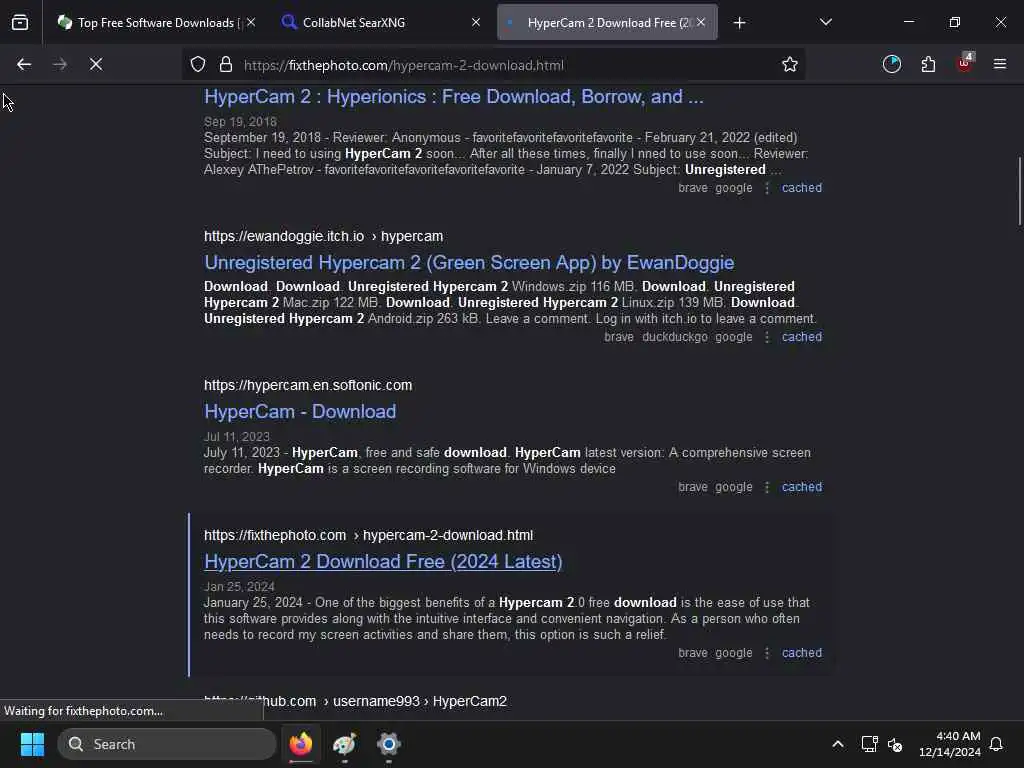Viewport: 1024px width, 768px height.
Task: Open clock showing 4:40 AM
Action: (950, 744)
